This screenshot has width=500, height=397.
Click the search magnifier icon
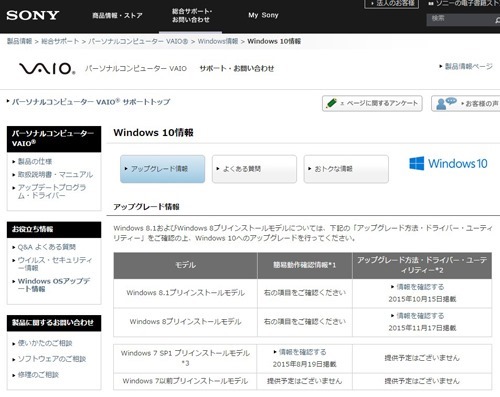(497, 20)
